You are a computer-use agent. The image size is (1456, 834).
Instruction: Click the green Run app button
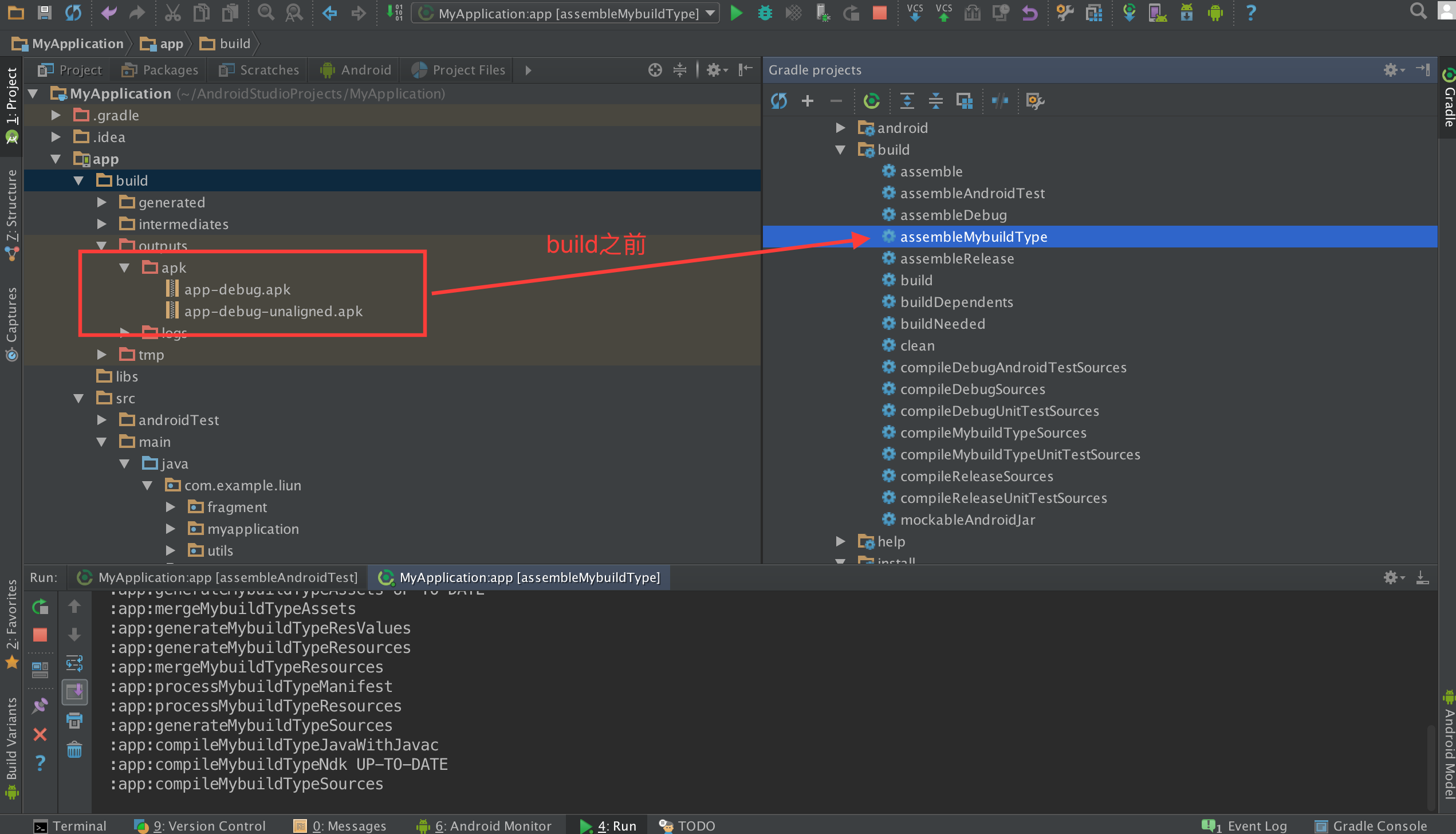[x=736, y=13]
